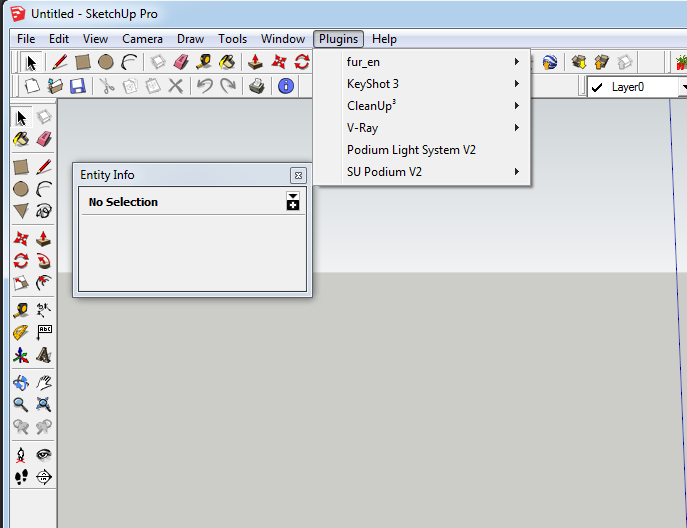The height and width of the screenshot is (528, 687).
Task: Expand the fur_en submenu
Action: pos(422,62)
